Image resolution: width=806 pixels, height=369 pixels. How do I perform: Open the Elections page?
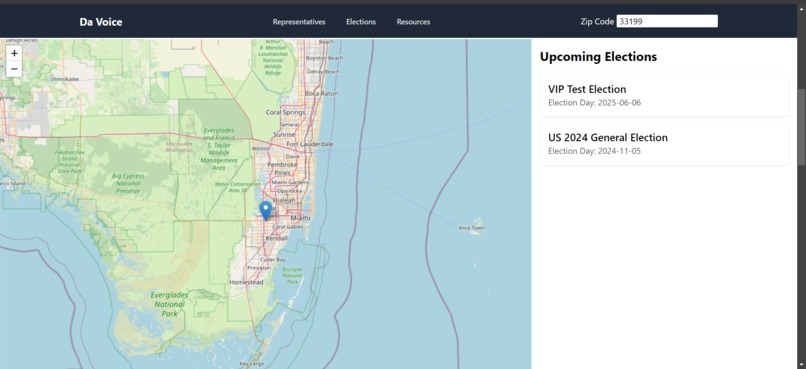[x=361, y=22]
